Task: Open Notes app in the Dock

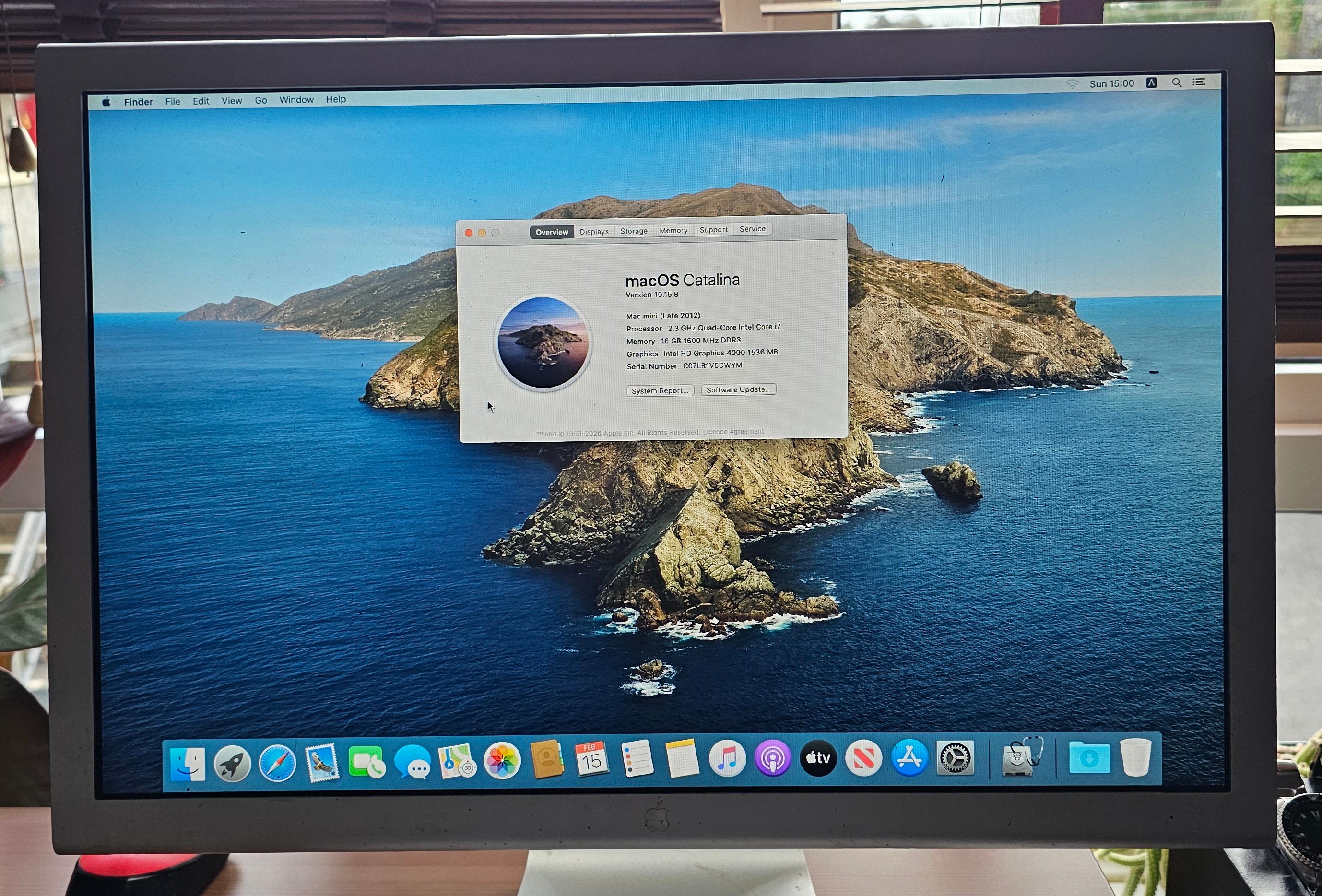Action: pyautogui.click(x=682, y=758)
